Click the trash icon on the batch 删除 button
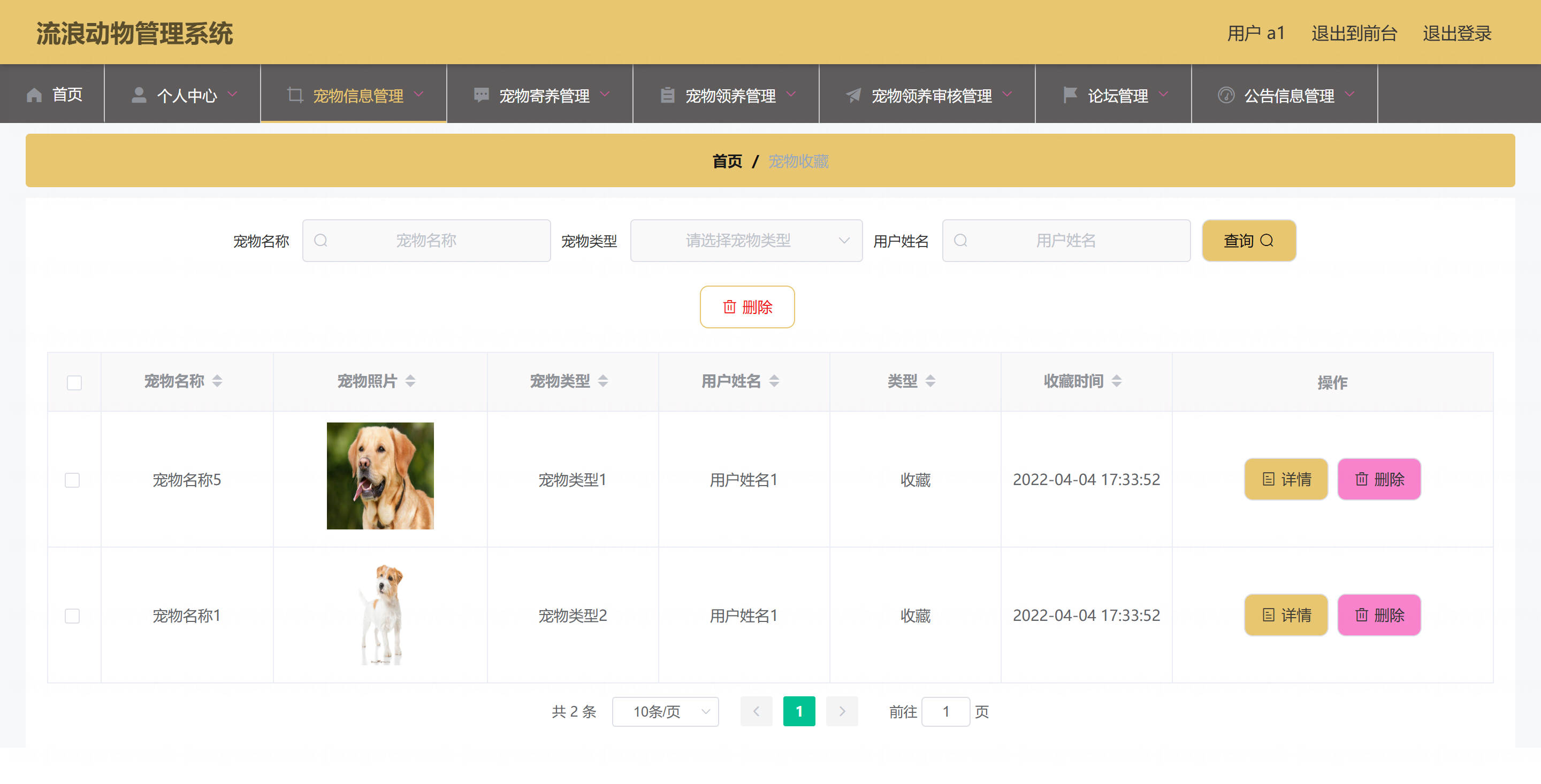Screen dimensions: 1541x784 point(729,307)
